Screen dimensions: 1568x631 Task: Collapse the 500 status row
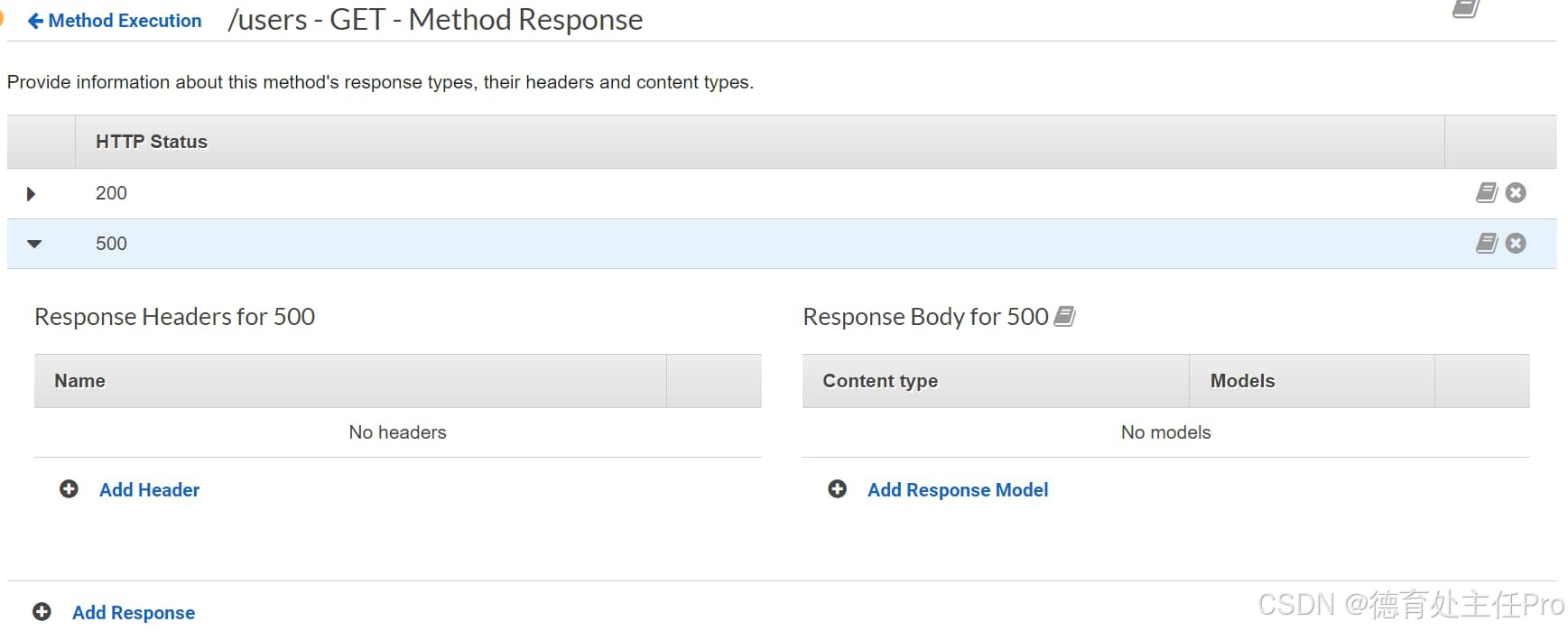point(34,244)
